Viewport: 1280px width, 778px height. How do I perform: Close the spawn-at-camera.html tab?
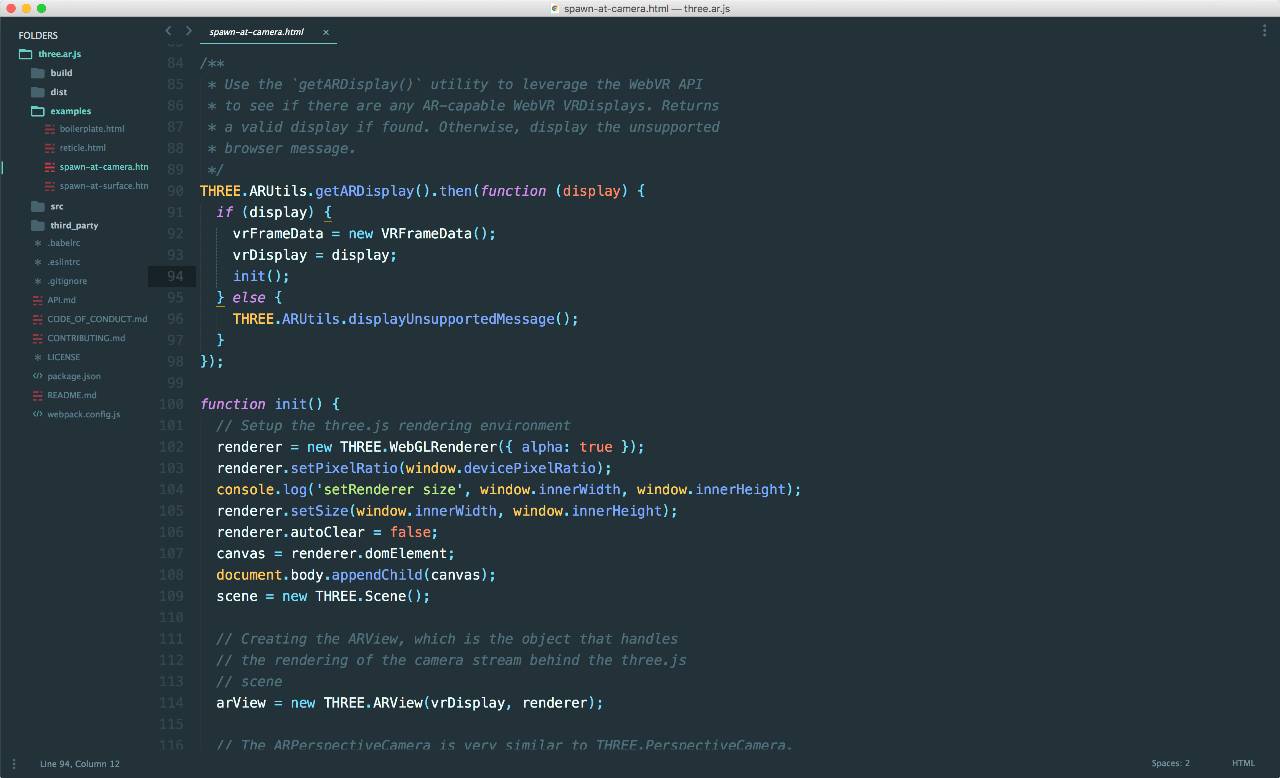pyautogui.click(x=326, y=32)
